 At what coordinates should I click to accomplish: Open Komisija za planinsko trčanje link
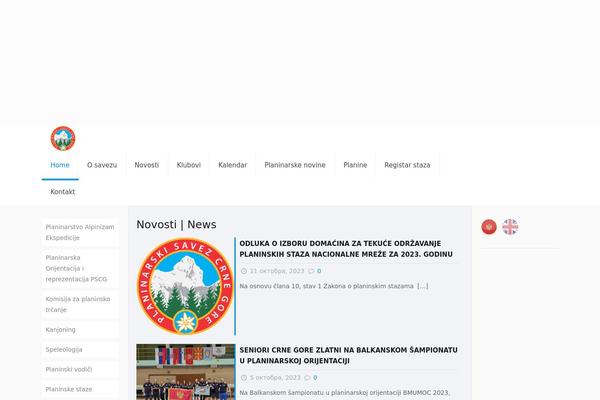pos(80,304)
